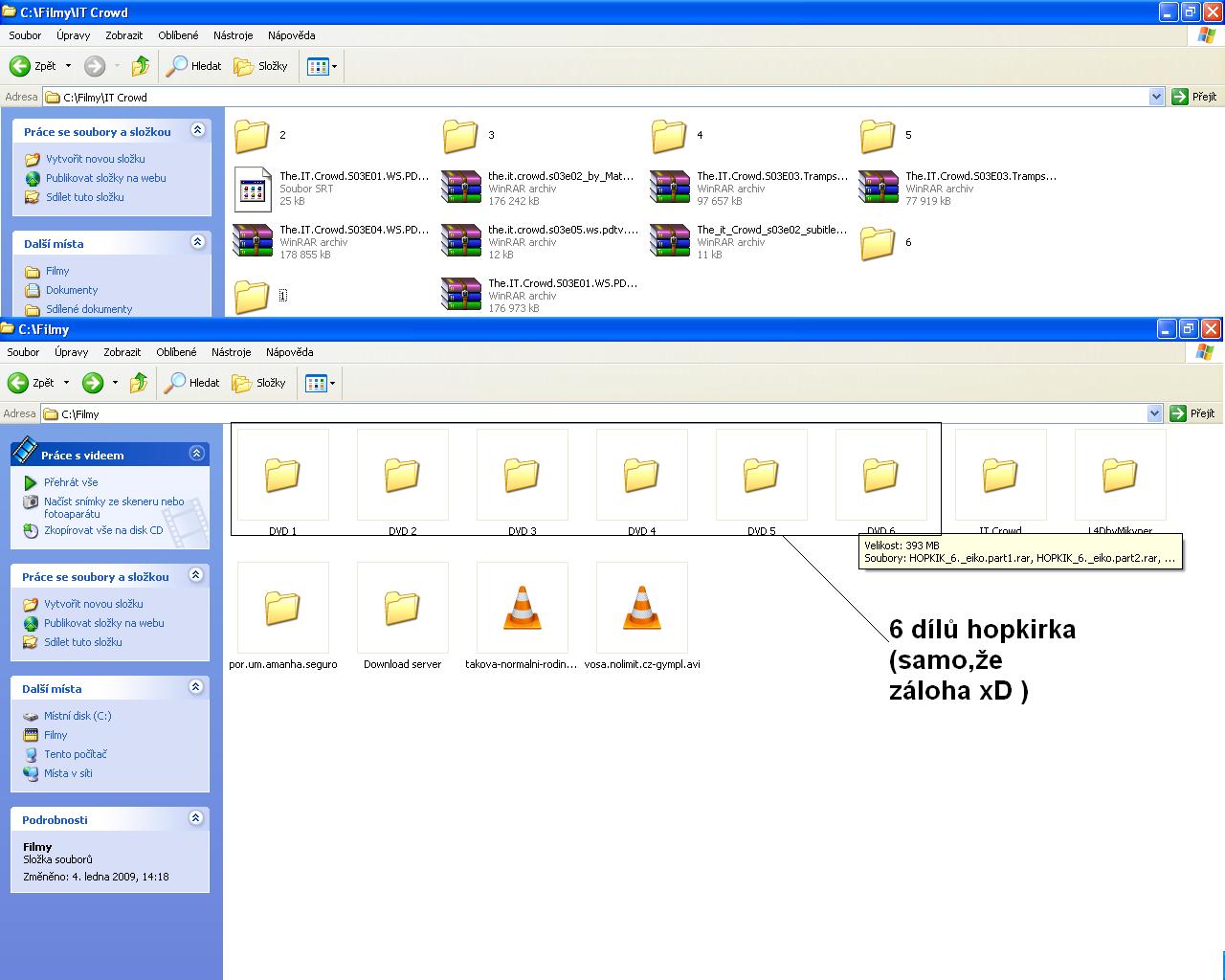Click Vytvořit novou složku in the IT Crowd window
The image size is (1225, 980).
[x=96, y=159]
